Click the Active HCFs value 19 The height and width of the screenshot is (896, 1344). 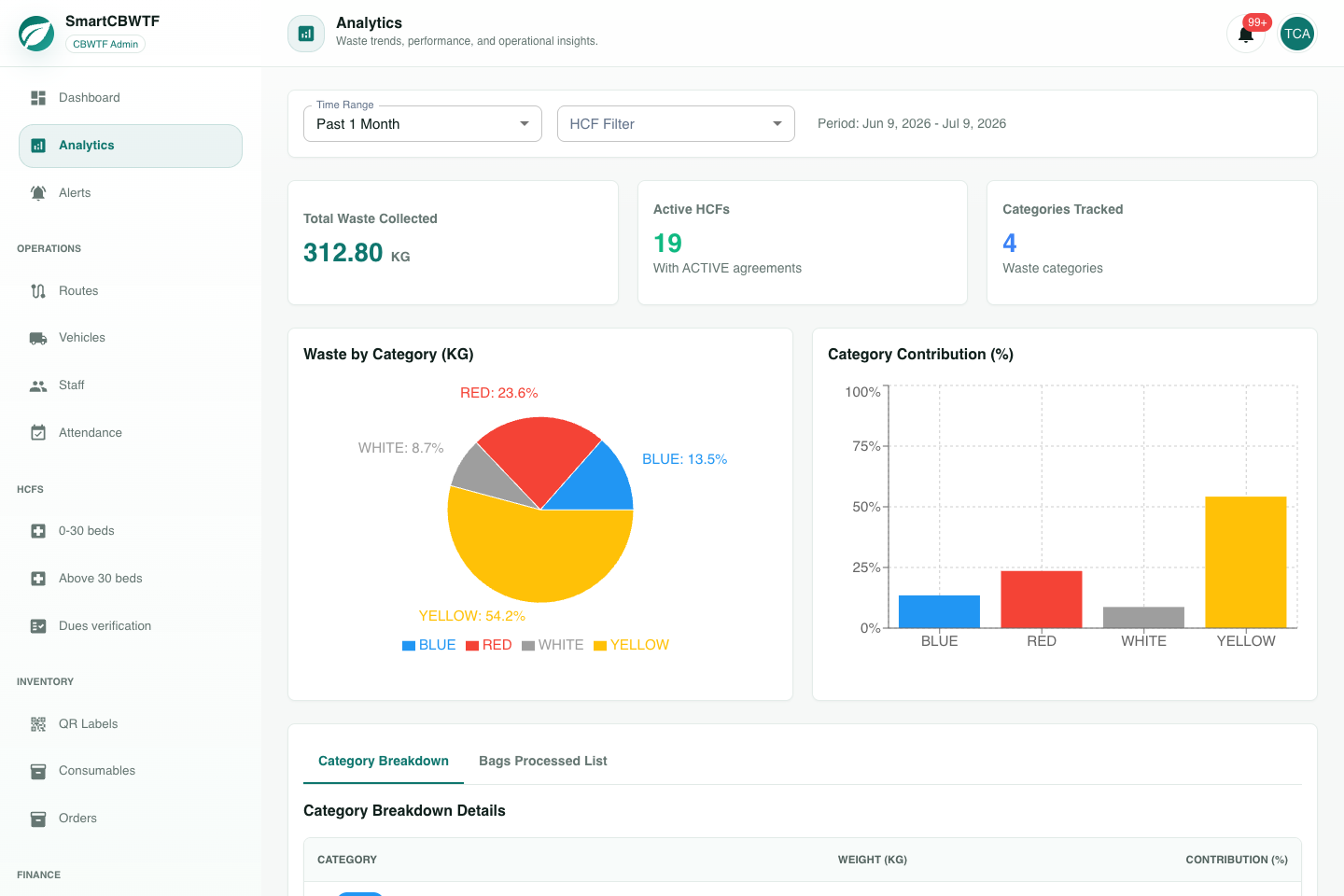coord(667,244)
